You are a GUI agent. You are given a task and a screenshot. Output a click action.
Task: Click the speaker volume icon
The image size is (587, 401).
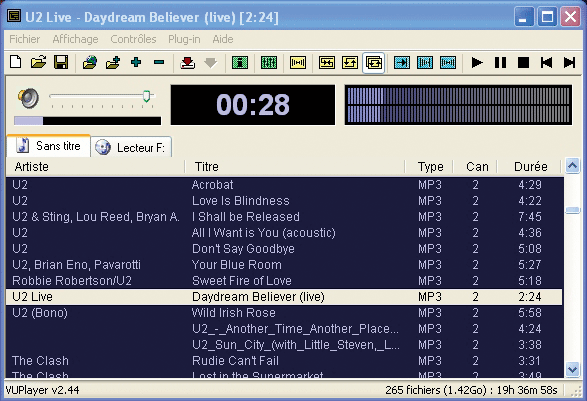[28, 98]
